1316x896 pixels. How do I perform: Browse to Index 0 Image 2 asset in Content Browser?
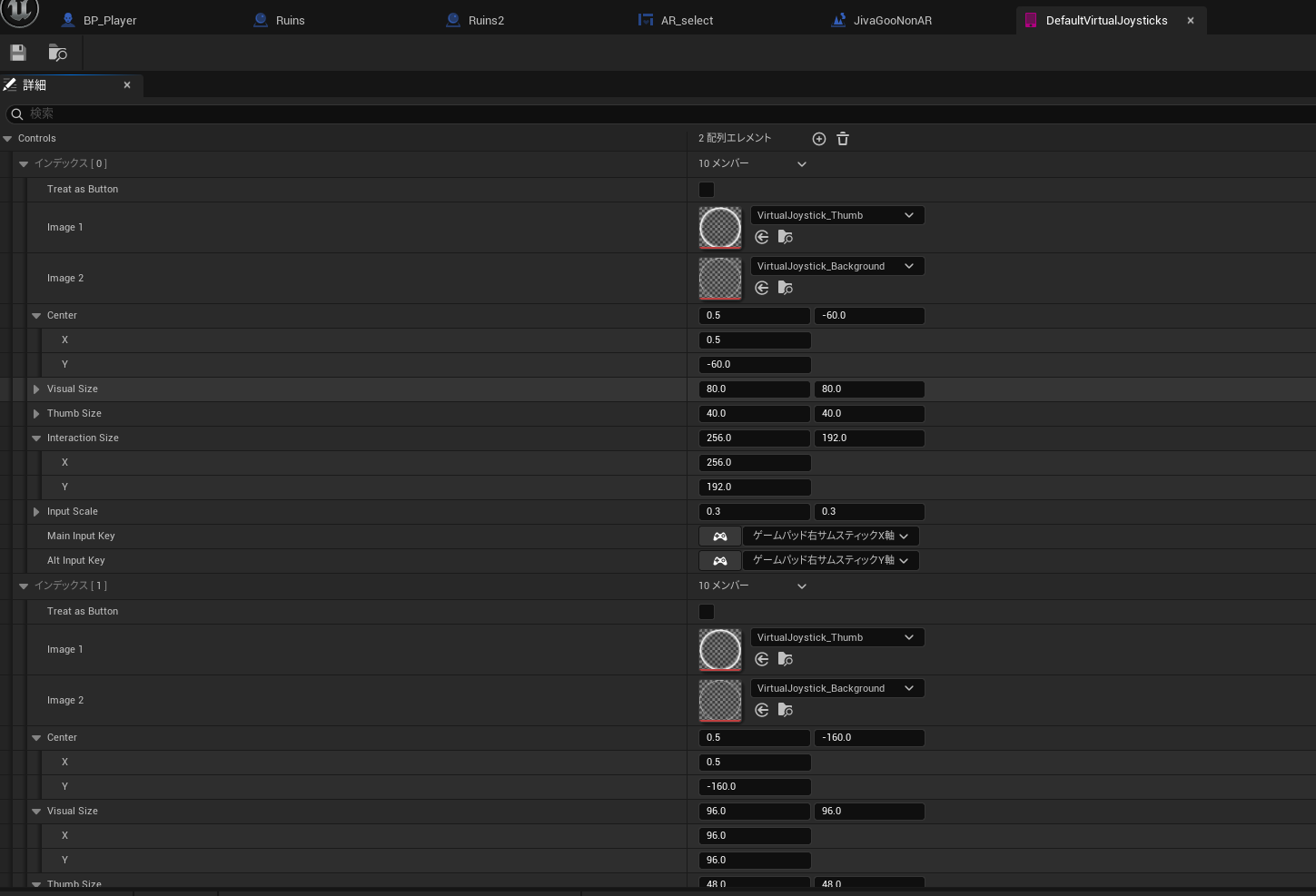tap(786, 288)
